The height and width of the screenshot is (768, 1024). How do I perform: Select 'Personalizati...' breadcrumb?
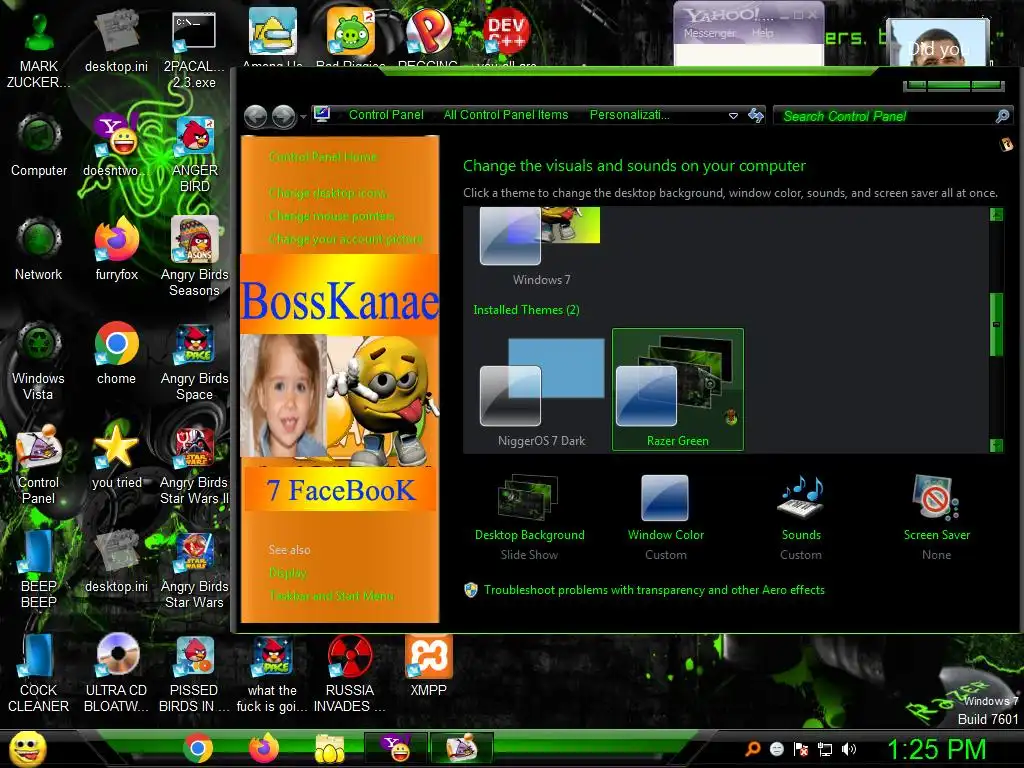[629, 115]
